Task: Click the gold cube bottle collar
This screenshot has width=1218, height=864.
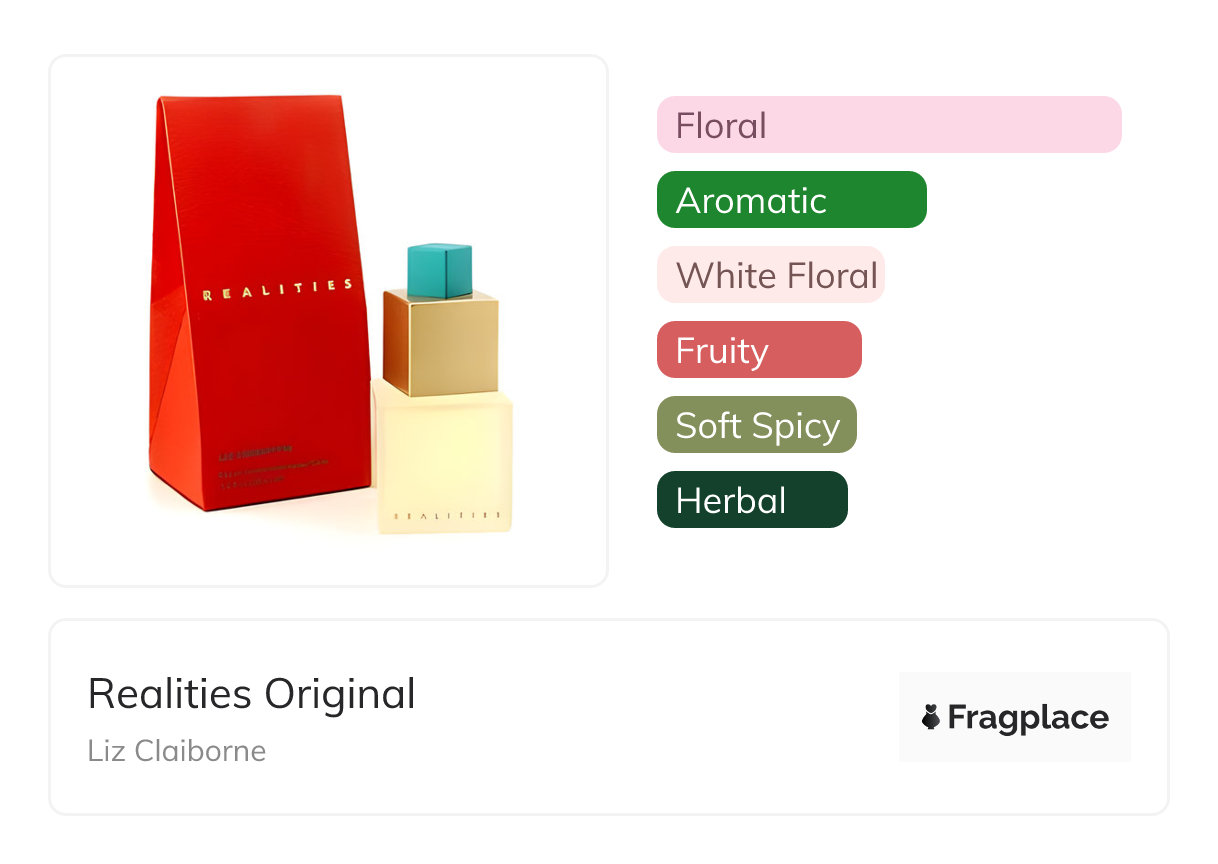Action: pos(440,340)
